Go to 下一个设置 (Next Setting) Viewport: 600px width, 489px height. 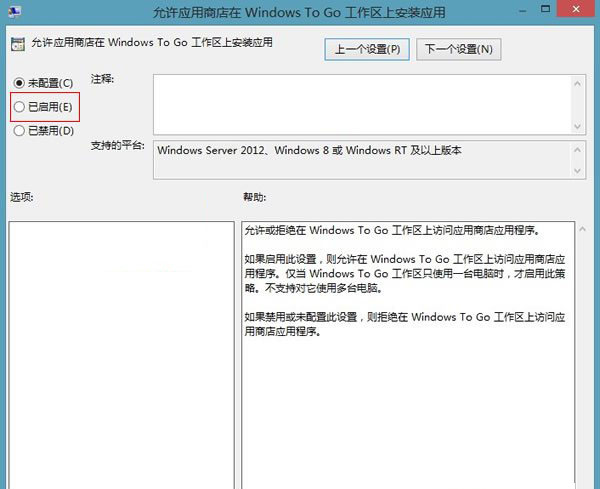click(x=458, y=49)
